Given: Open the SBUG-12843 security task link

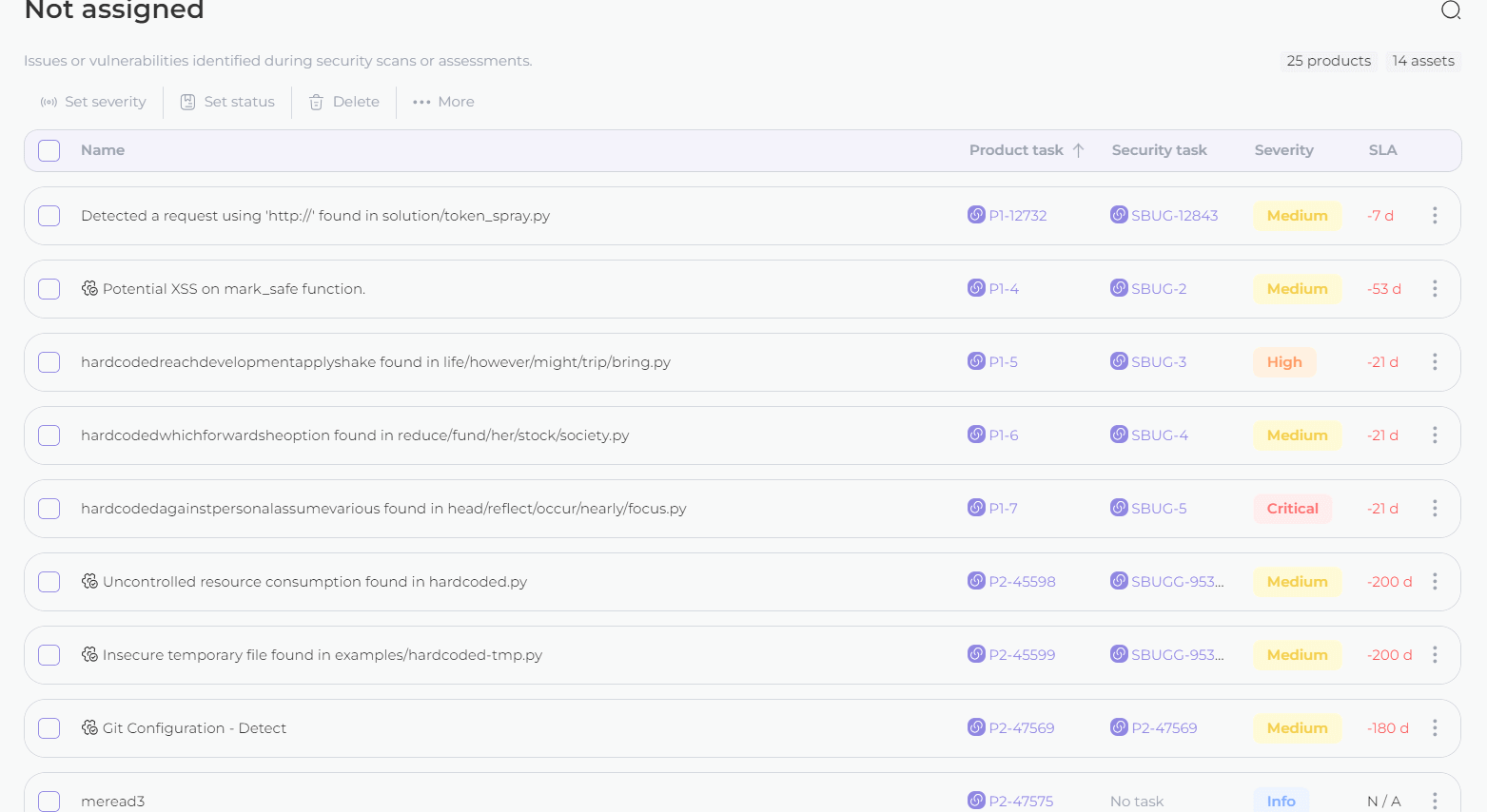Looking at the screenshot, I should tap(1174, 216).
